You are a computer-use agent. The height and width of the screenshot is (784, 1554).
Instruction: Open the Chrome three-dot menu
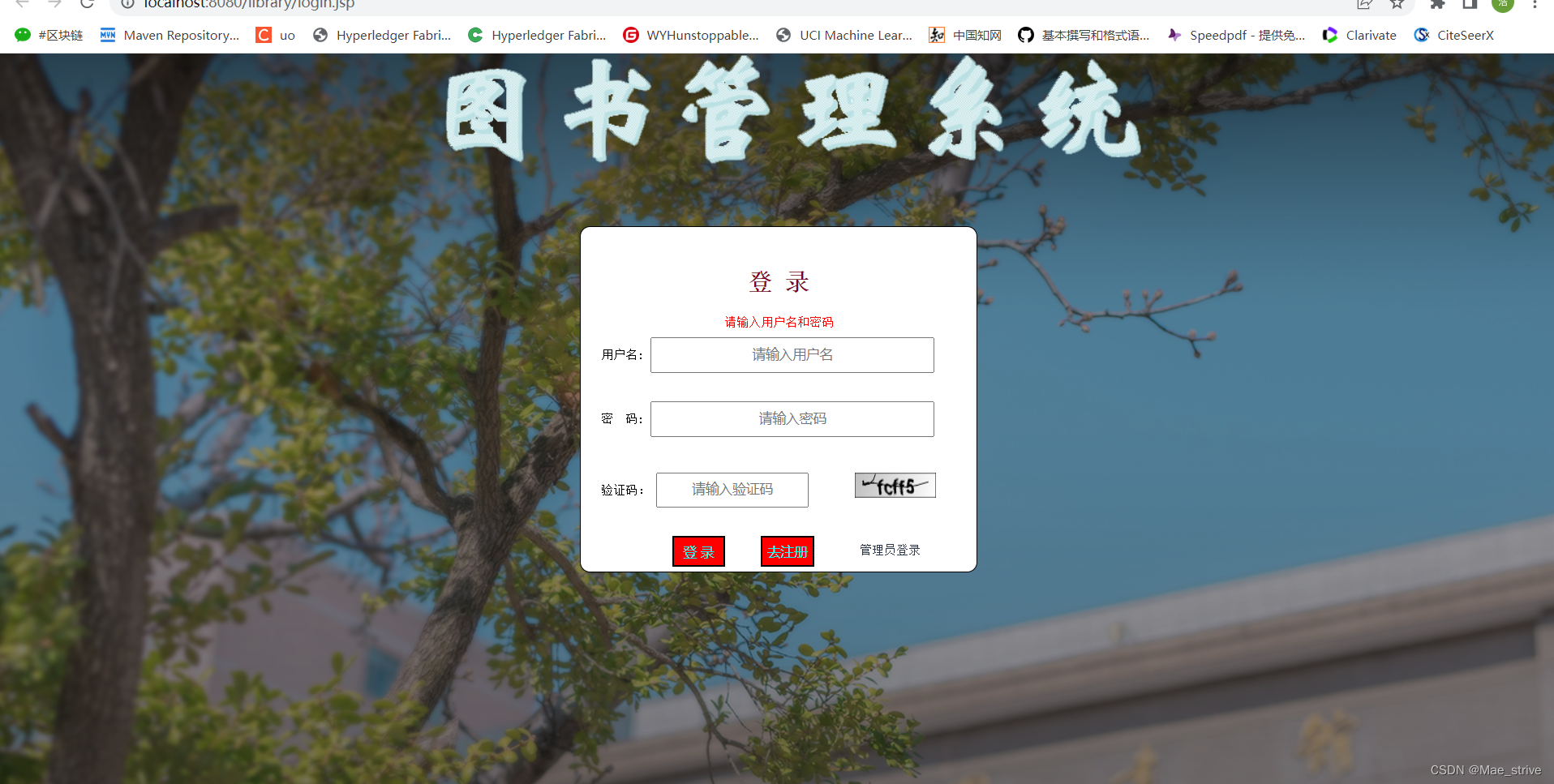(x=1535, y=4)
